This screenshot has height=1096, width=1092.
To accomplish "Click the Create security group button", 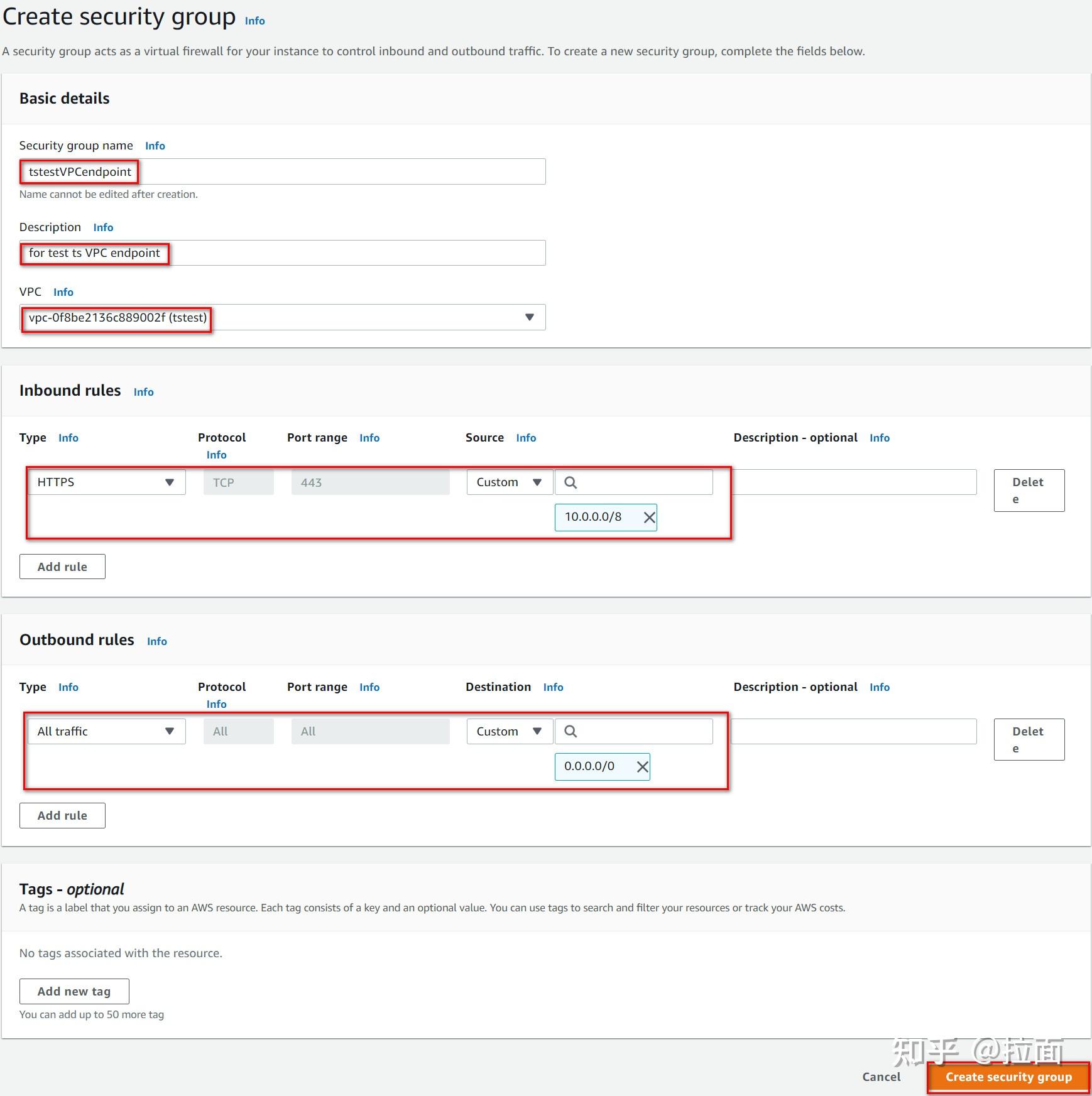I will (x=1008, y=1077).
